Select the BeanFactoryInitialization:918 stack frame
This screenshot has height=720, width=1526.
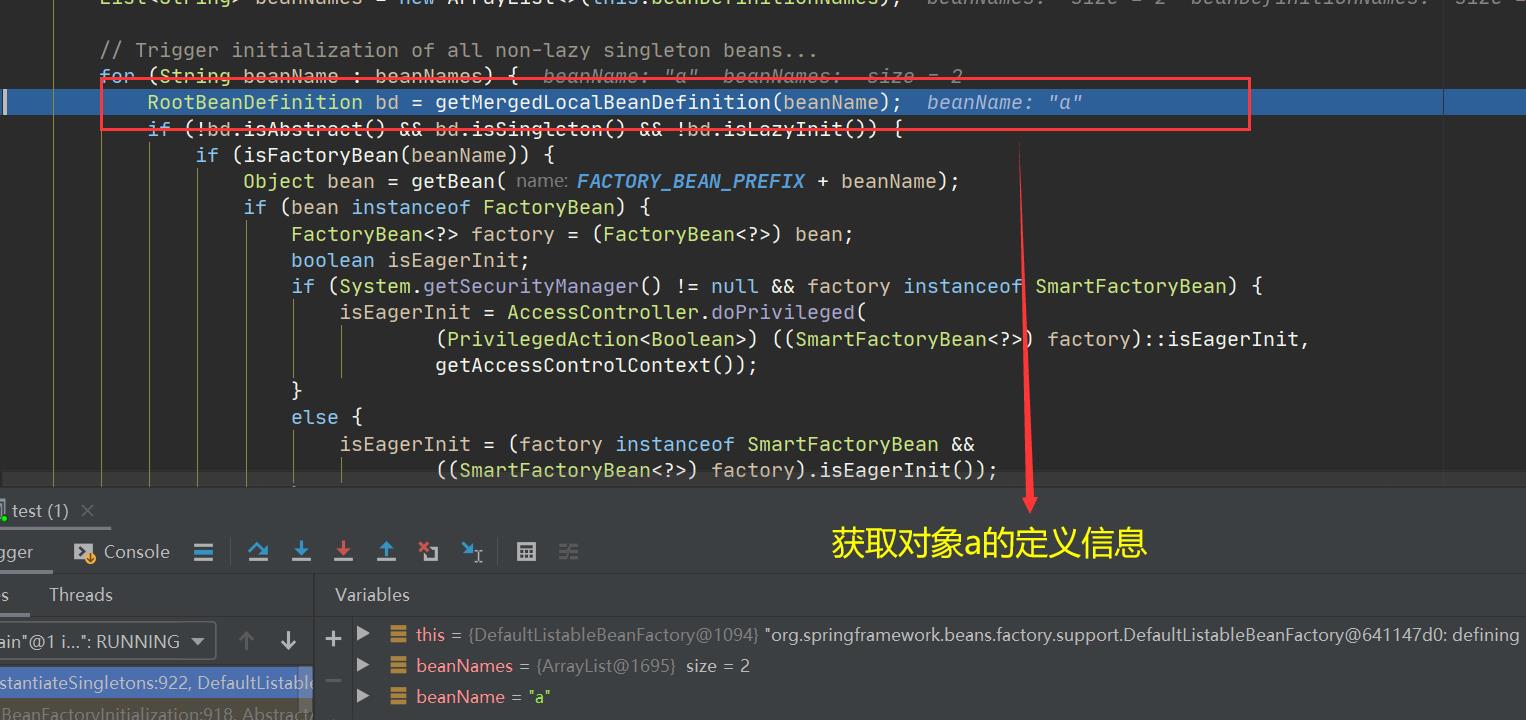coord(156,712)
